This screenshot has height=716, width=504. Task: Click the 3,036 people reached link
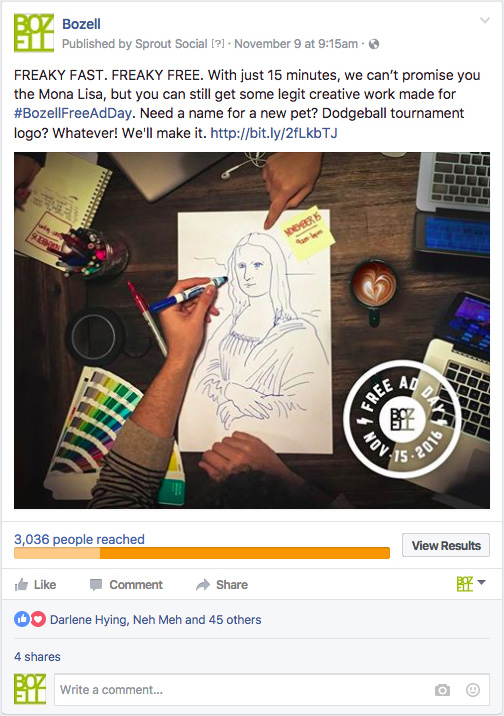[x=79, y=539]
